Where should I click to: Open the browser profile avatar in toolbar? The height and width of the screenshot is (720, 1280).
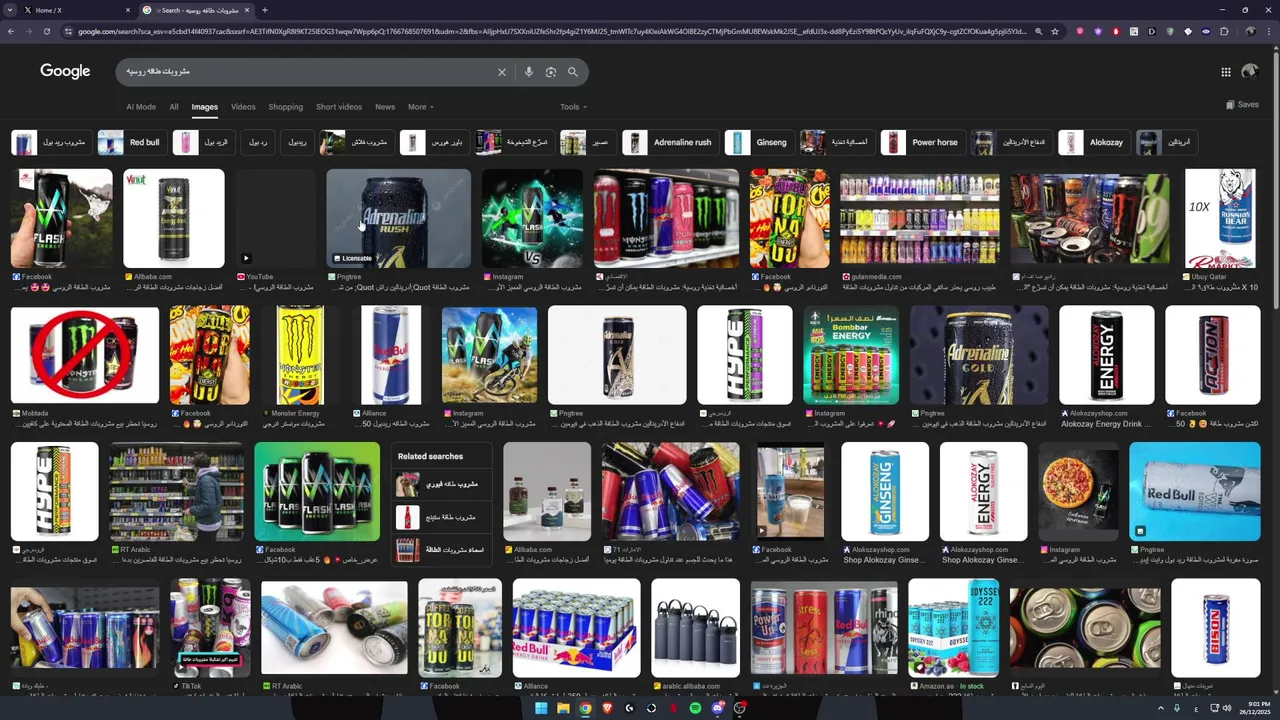[x=1250, y=31]
